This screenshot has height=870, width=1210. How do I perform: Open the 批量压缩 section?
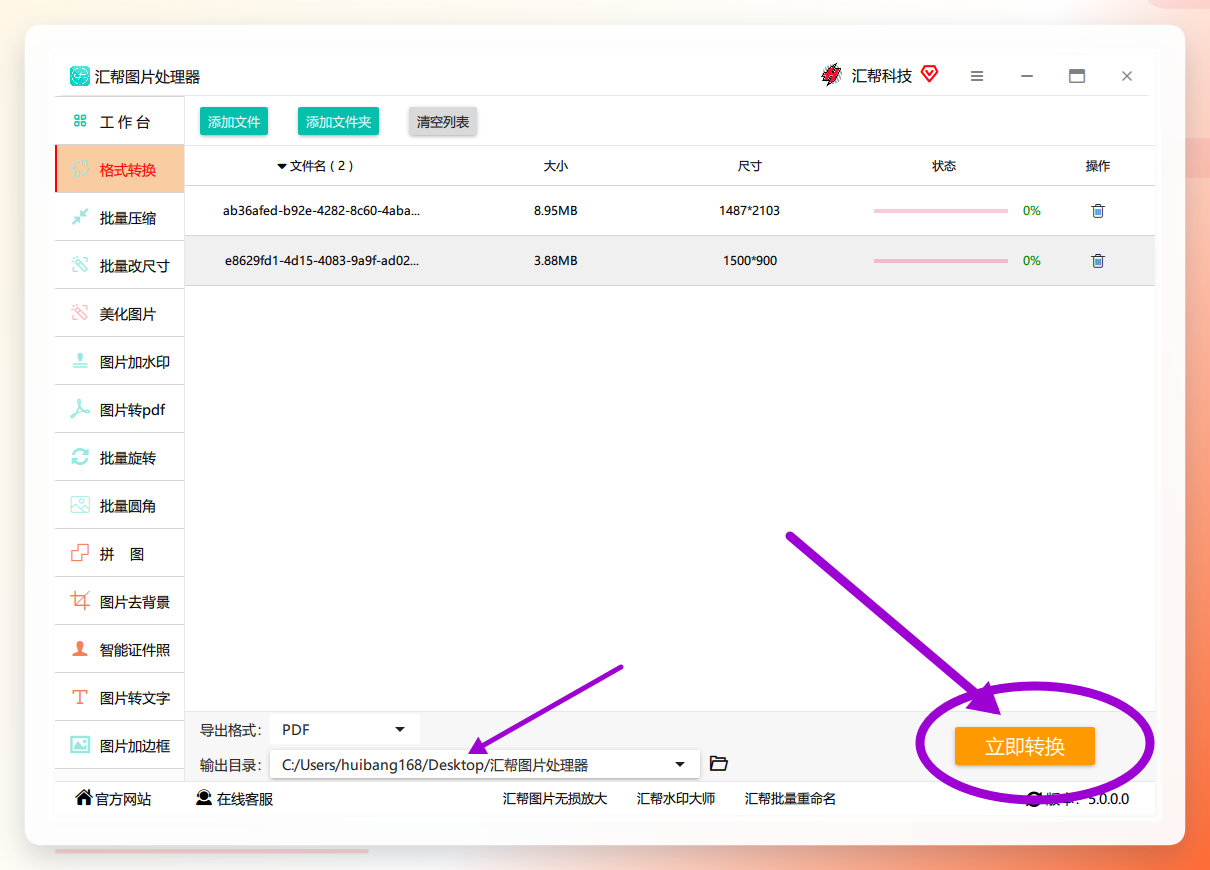click(120, 218)
